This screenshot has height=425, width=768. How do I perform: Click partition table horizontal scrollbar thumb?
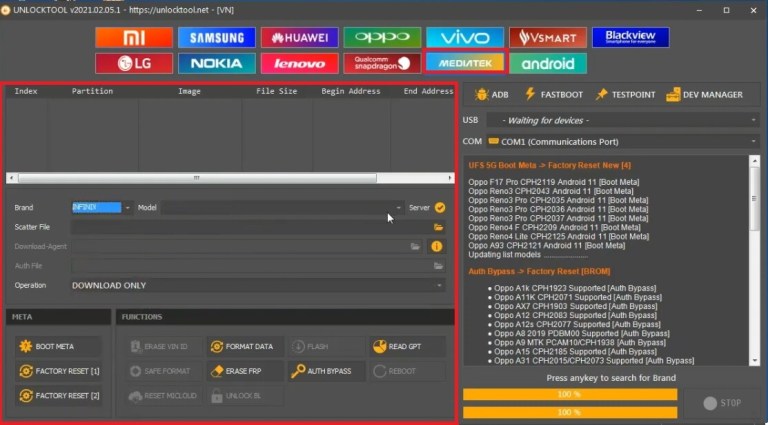click(x=197, y=178)
